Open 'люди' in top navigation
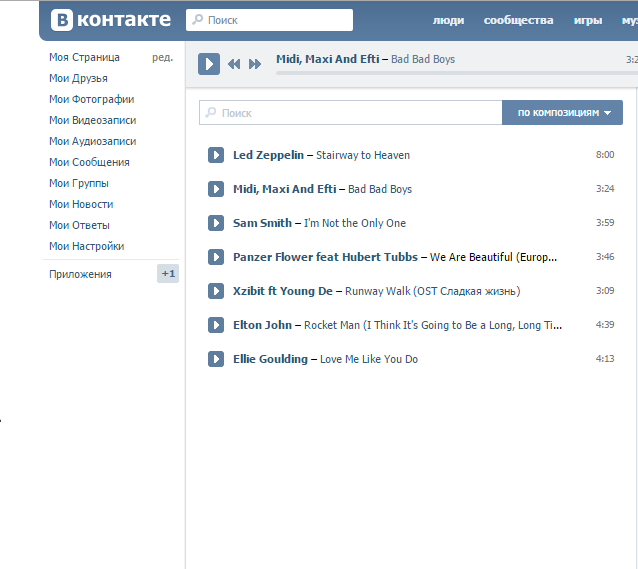 [x=448, y=20]
